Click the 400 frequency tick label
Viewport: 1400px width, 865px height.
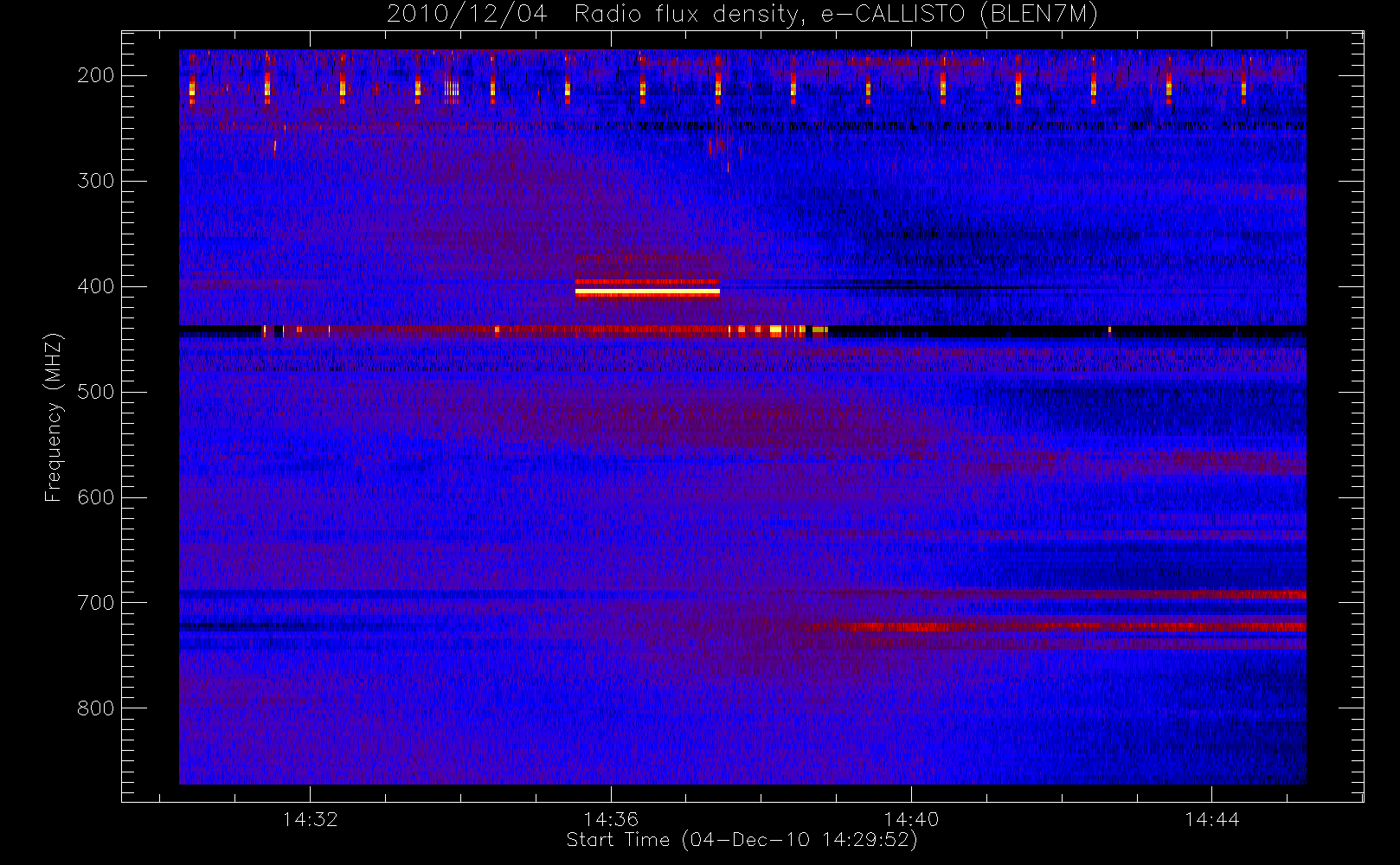coord(96,286)
